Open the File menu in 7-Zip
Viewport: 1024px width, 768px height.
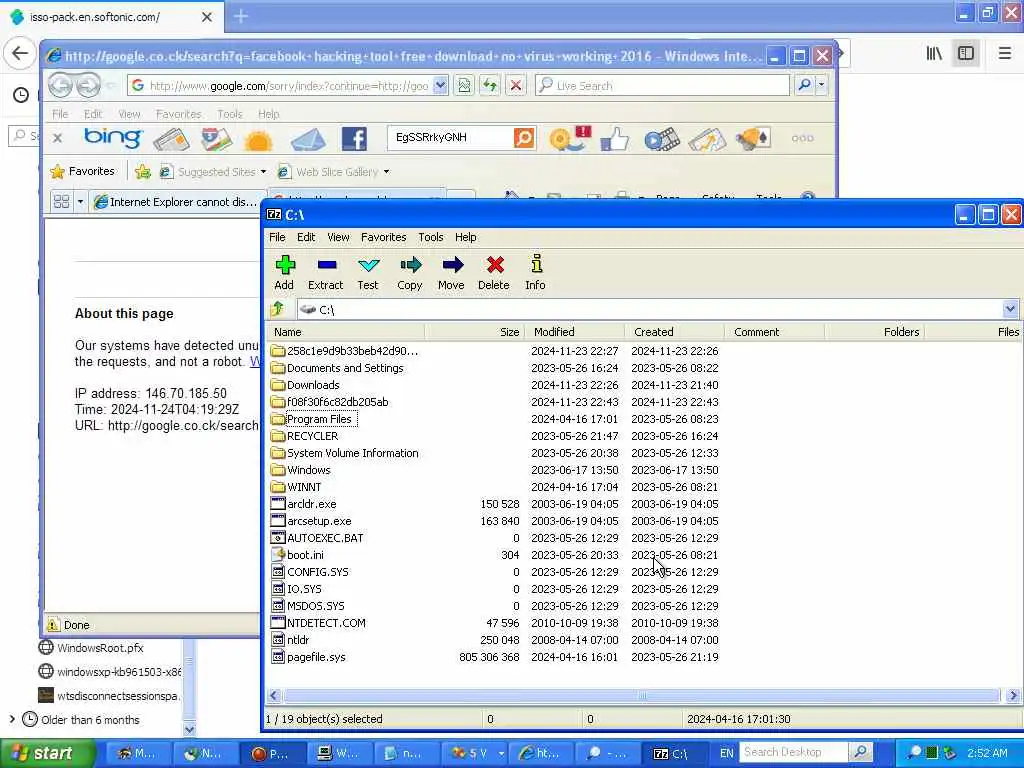tap(277, 237)
